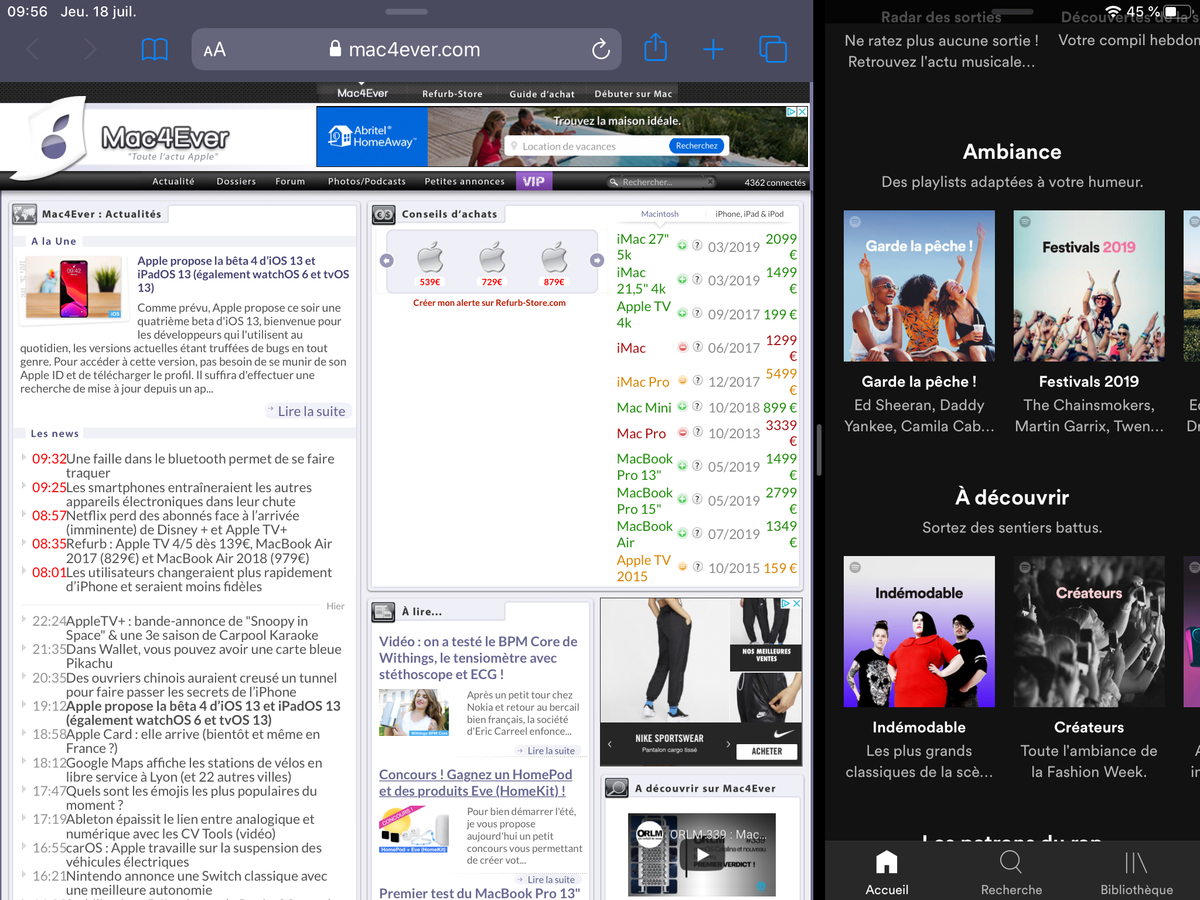This screenshot has height=900, width=1200.
Task: Close the Abritel ad with X icon
Action: tap(801, 113)
